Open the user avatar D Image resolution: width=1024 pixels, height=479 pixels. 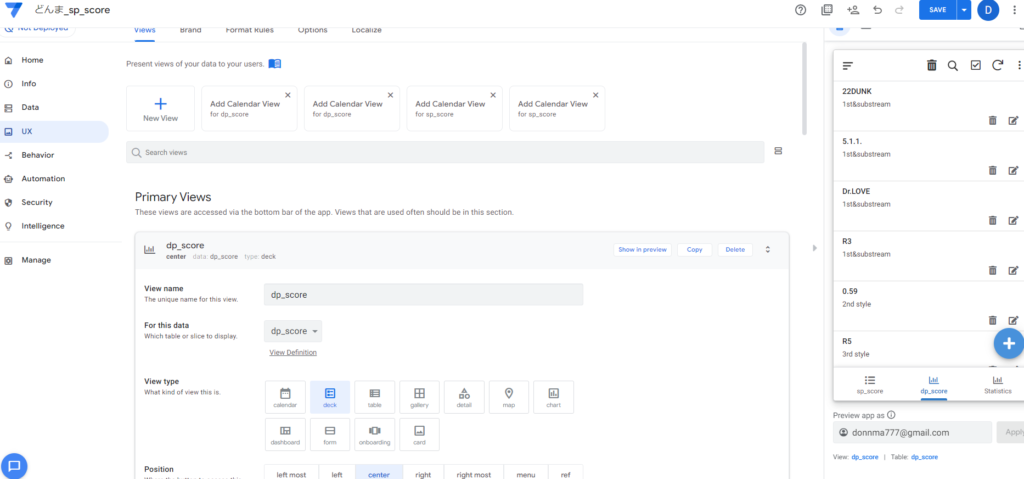click(x=988, y=10)
